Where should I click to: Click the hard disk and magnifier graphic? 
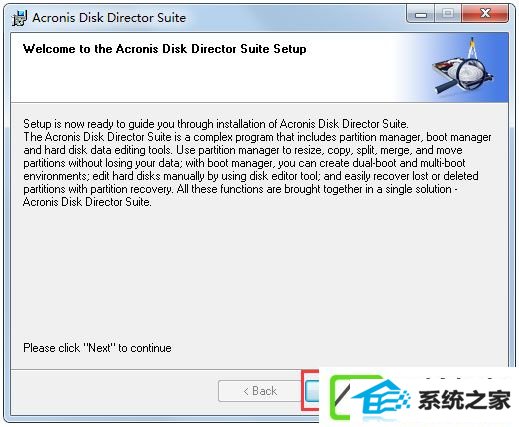(463, 73)
